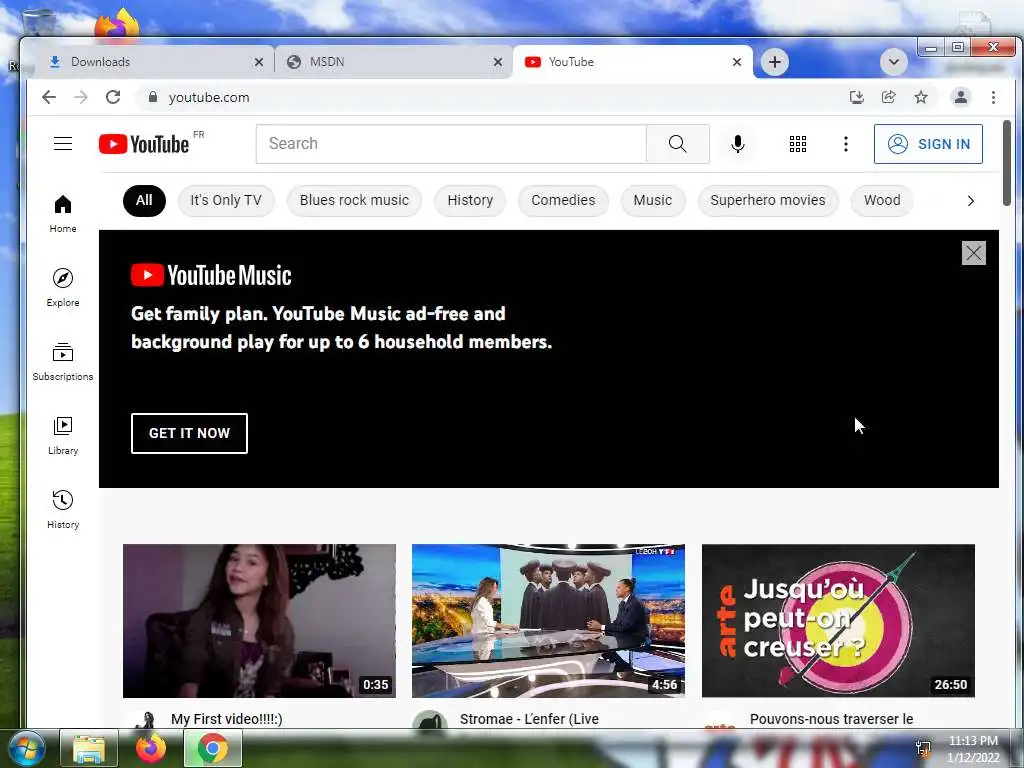Screen dimensions: 1024x768
Task: Click Chrome forward arrow
Action: click(81, 97)
